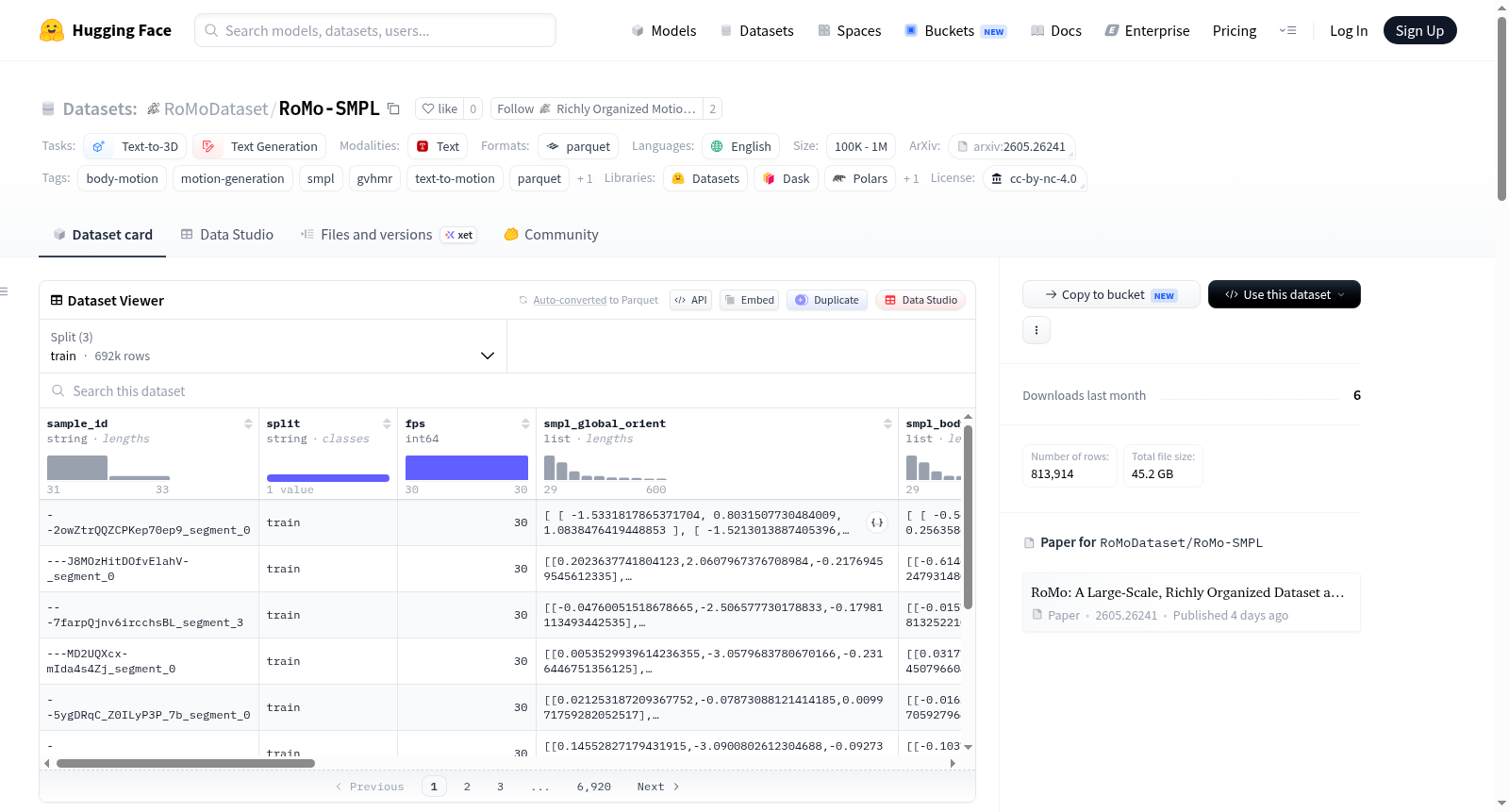Open Data Studio from viewer toolbar
This screenshot has width=1509, height=812.
920,300
